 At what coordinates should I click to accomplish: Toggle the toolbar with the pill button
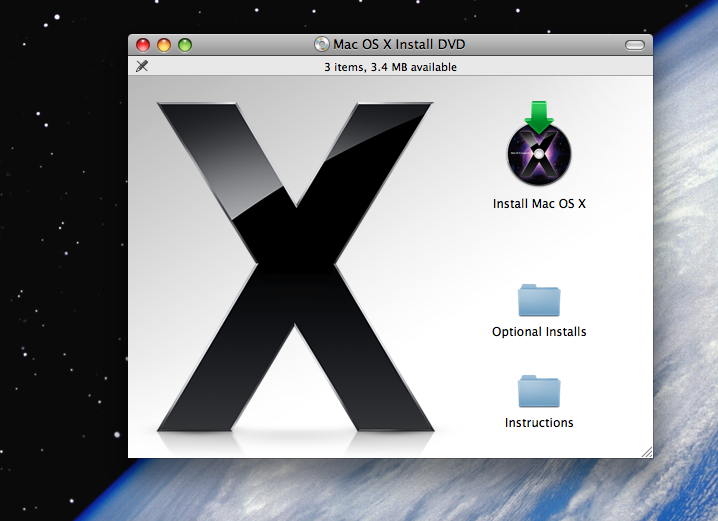tap(635, 45)
